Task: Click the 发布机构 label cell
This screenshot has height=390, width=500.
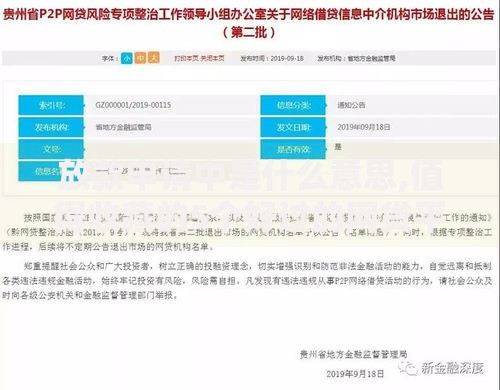Action: [x=51, y=127]
